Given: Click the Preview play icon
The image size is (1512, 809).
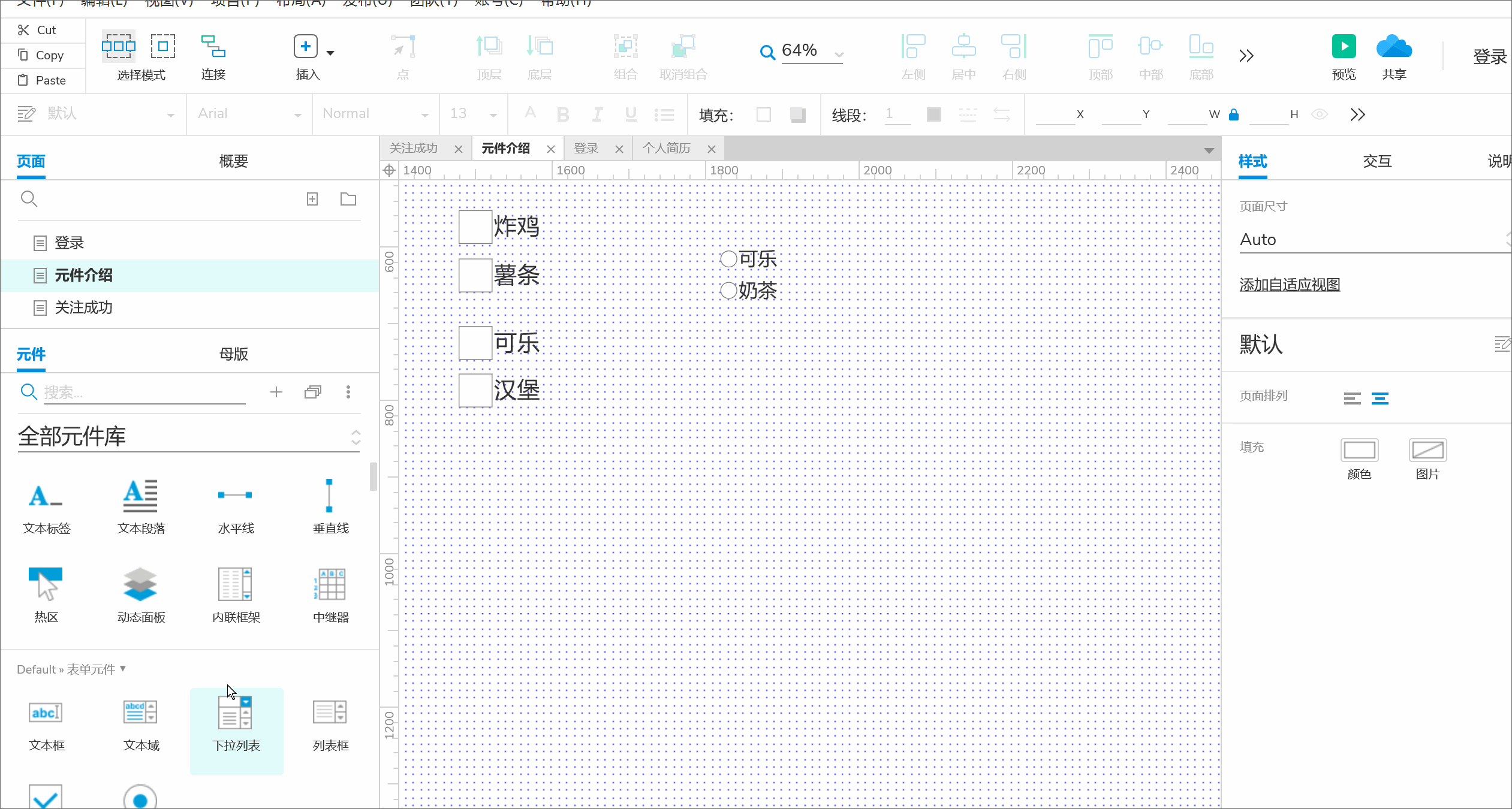Looking at the screenshot, I should coord(1344,47).
